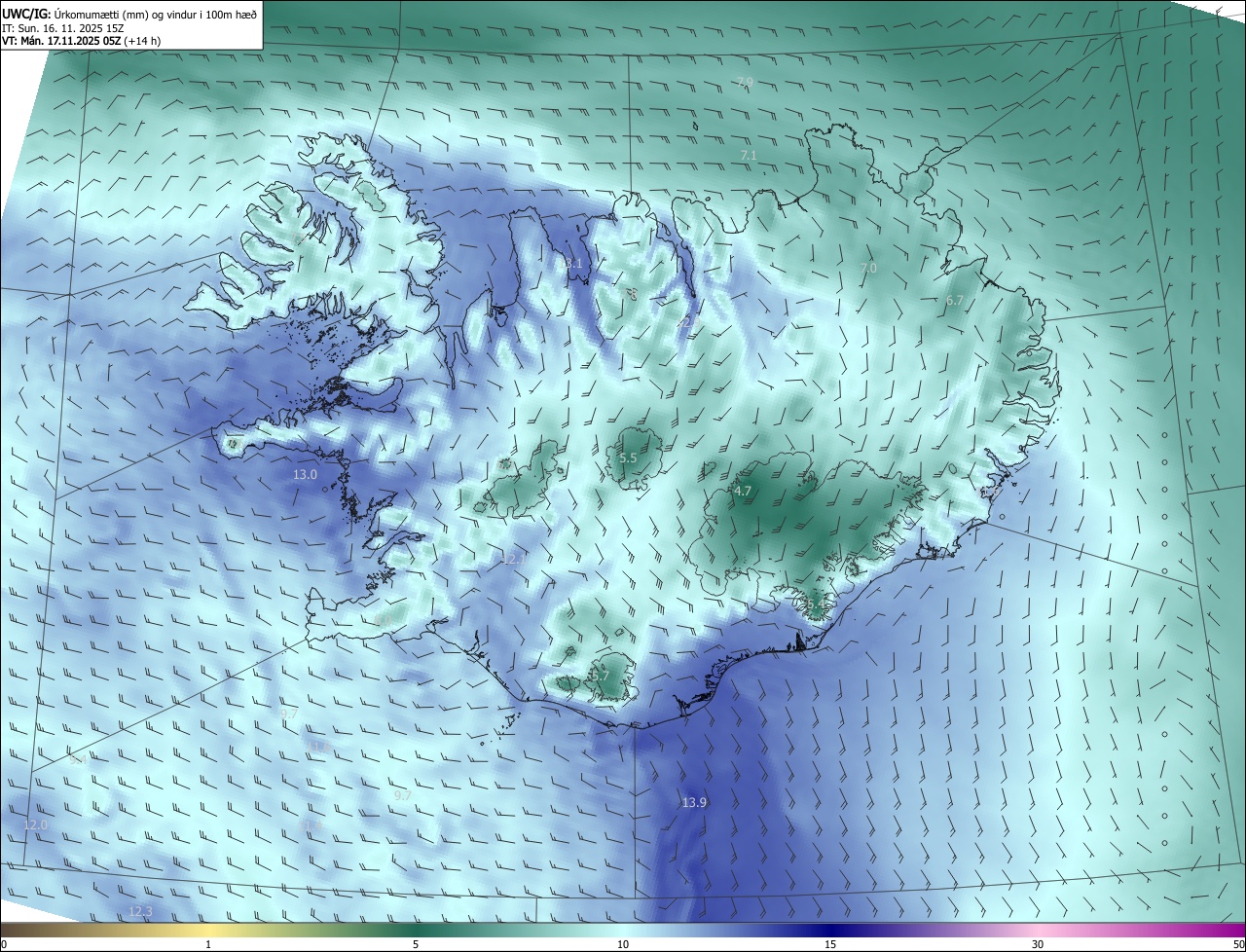
Task: Click the colour bar tick label 50
Action: click(x=1238, y=944)
